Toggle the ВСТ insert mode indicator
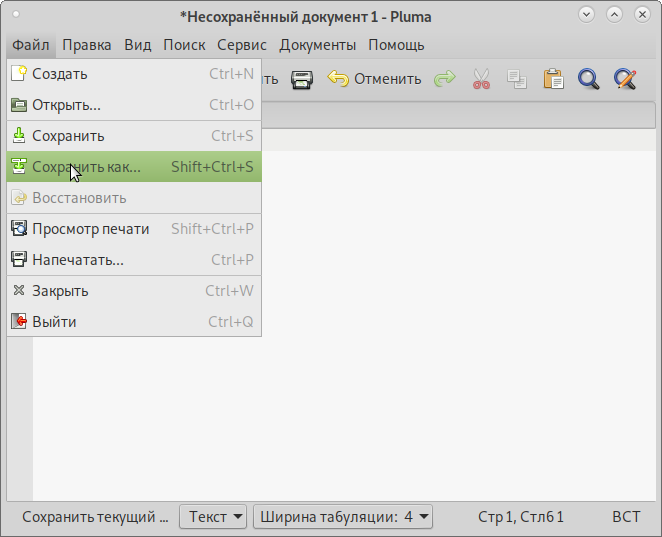Screen dimensions: 662x537 point(626,517)
